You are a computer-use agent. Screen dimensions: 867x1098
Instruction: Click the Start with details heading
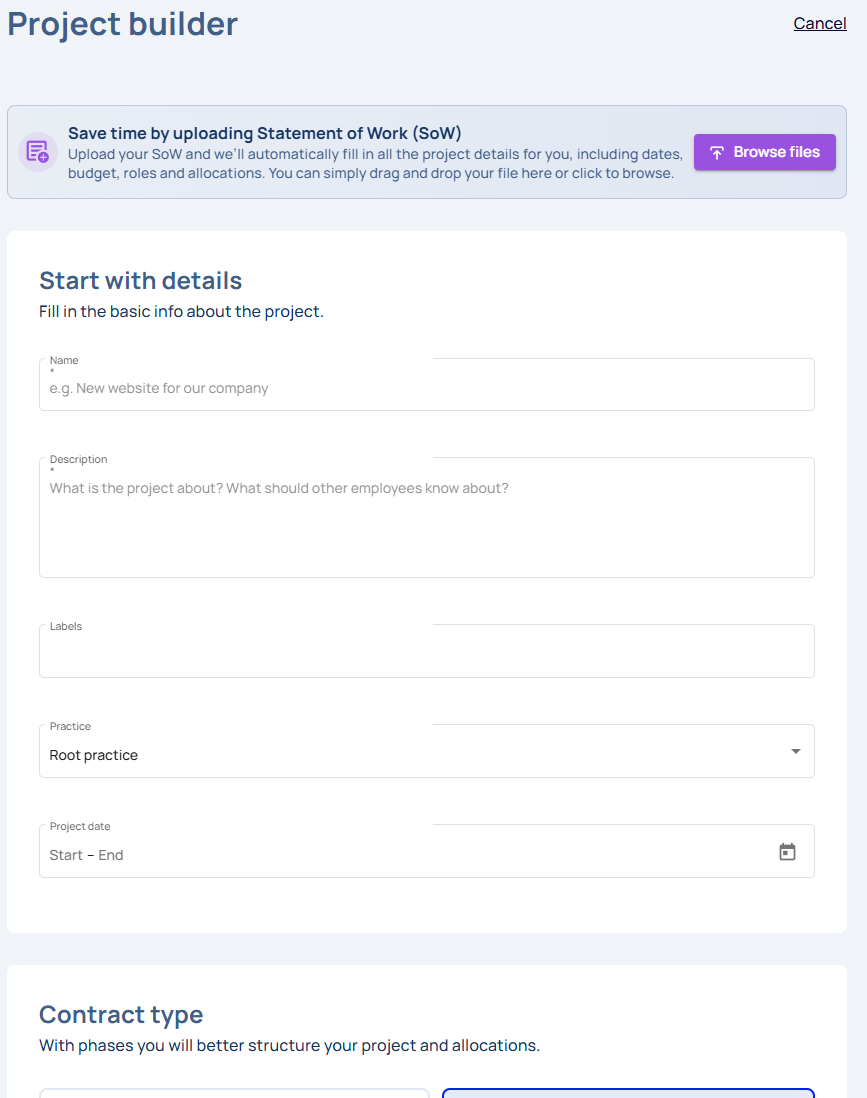[140, 280]
